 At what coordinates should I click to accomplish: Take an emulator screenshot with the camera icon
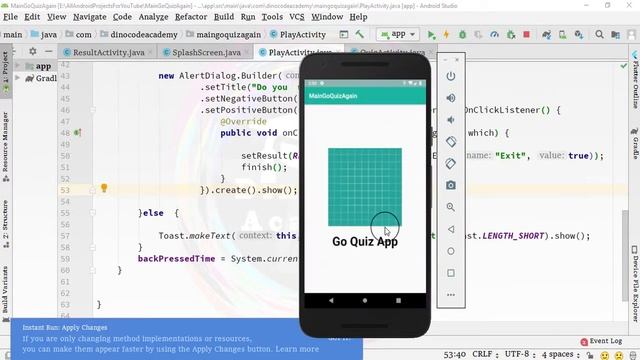click(451, 185)
